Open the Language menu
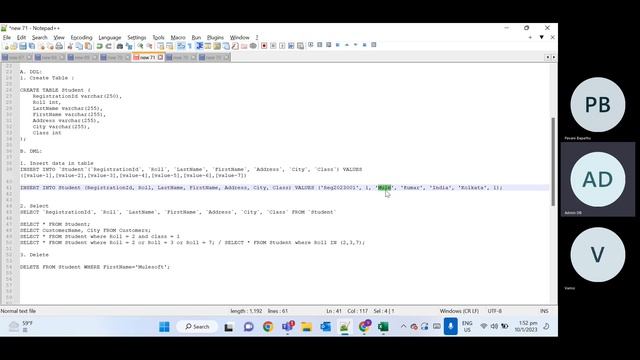 click(x=109, y=37)
